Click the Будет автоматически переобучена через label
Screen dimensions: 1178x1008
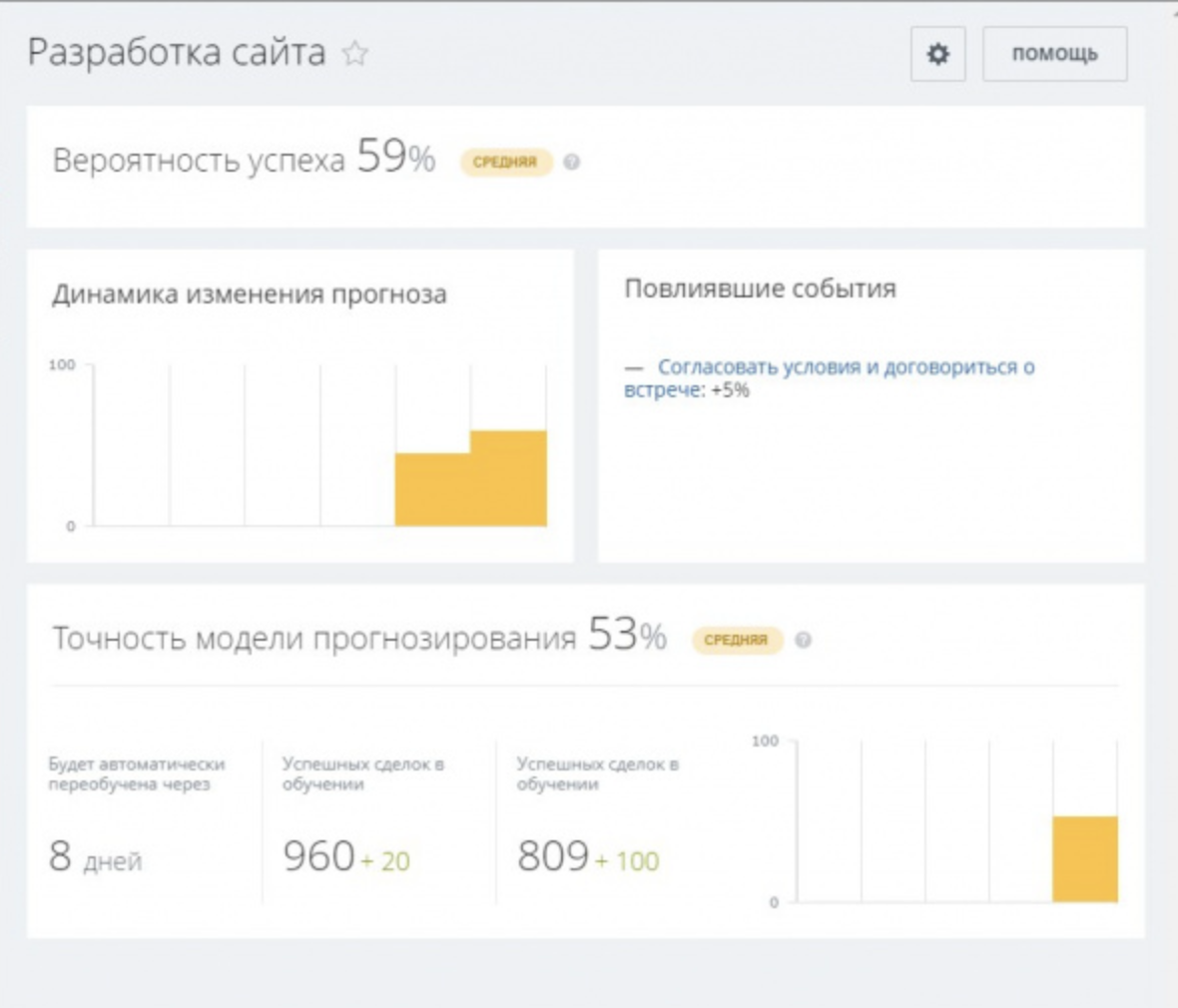click(x=137, y=773)
